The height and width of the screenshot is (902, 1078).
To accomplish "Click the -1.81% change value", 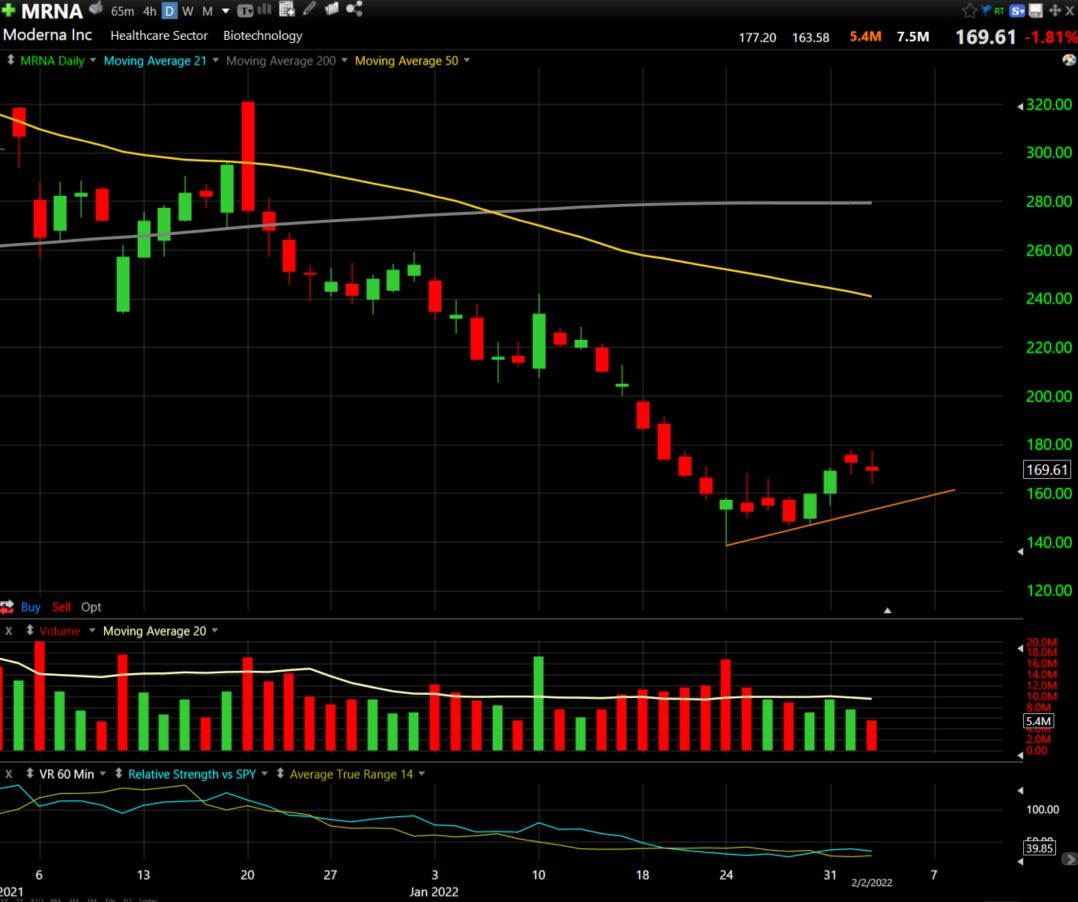I will pyautogui.click(x=1050, y=37).
